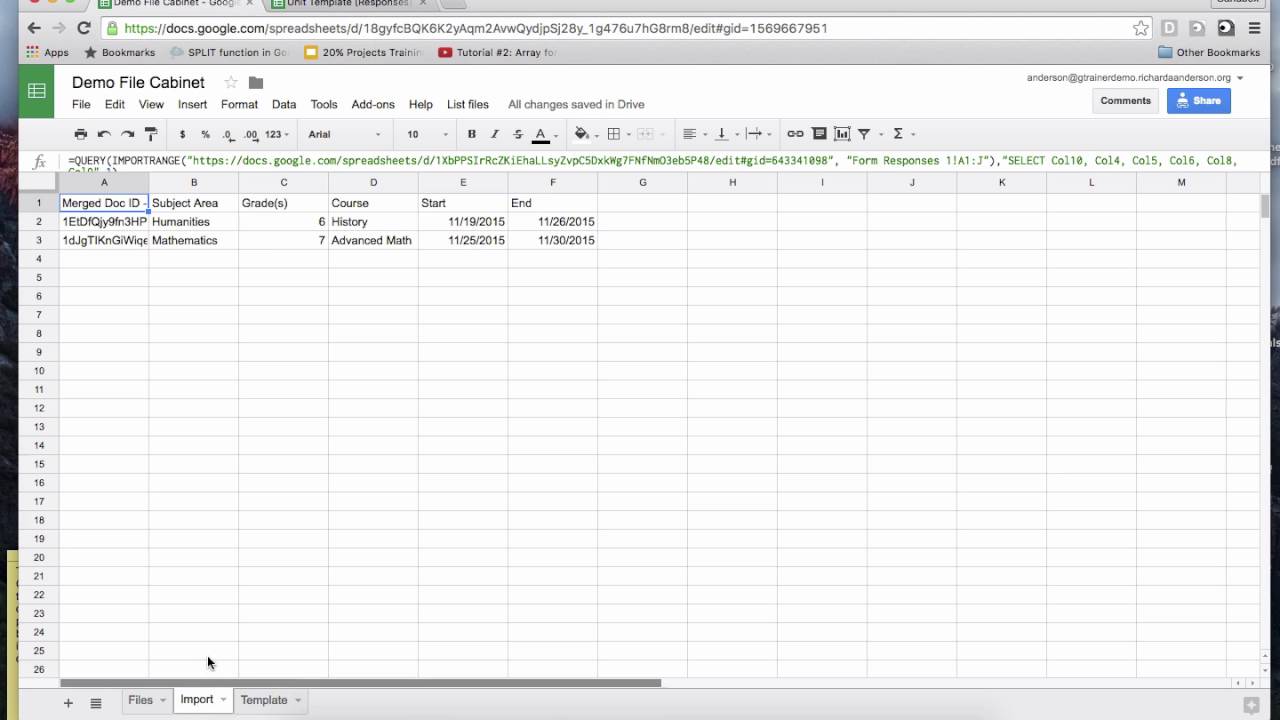Screen dimensions: 1280x720
Task: Open the Arial font dropdown
Action: [344, 134]
